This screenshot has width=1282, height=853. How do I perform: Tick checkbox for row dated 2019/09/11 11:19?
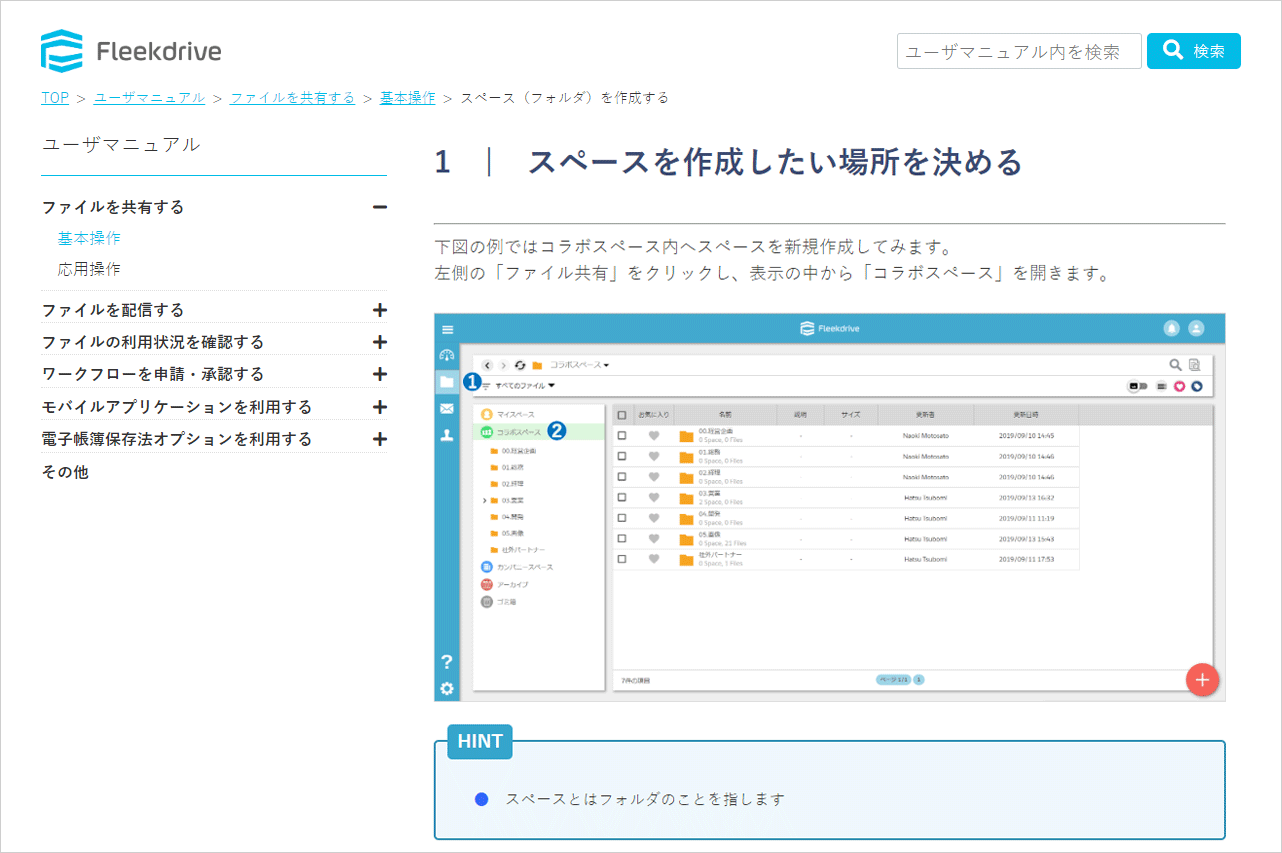click(x=622, y=518)
